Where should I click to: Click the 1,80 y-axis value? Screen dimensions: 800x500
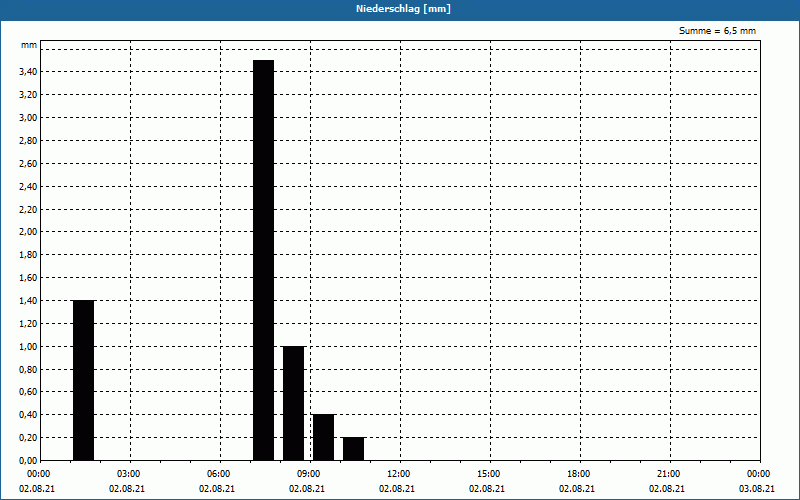(28, 255)
